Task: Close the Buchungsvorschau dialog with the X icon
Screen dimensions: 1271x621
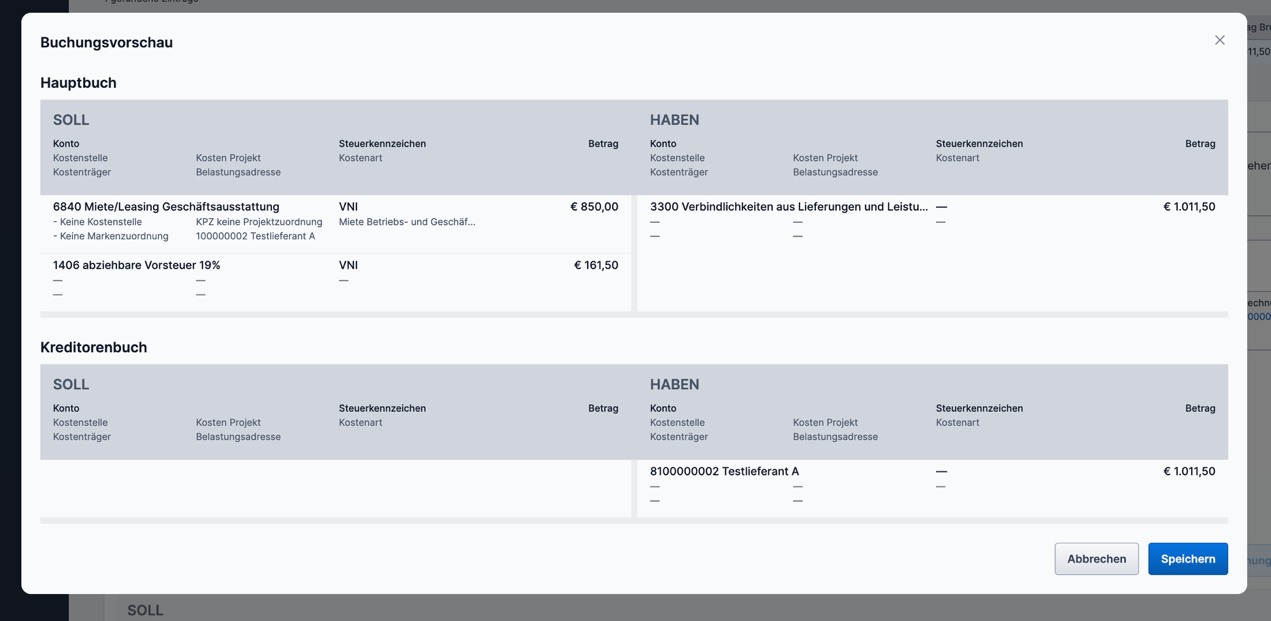Action: pos(1219,40)
